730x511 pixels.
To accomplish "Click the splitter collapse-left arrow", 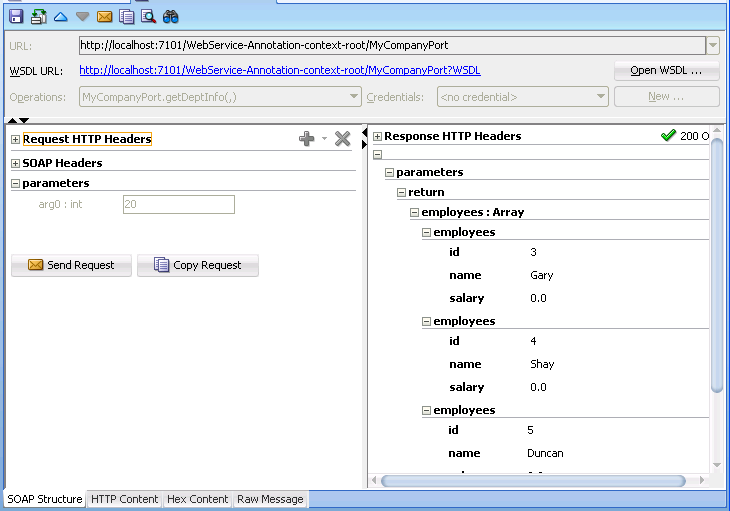I will point(364,133).
